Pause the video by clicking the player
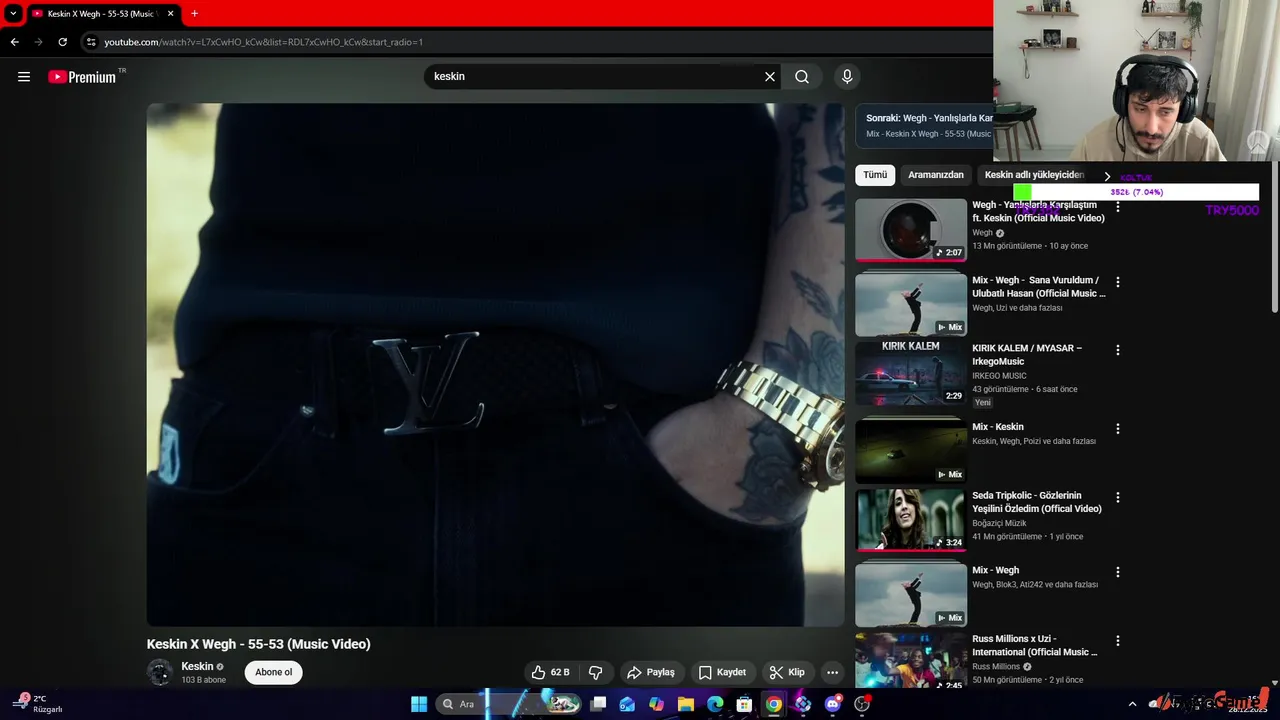 [495, 365]
